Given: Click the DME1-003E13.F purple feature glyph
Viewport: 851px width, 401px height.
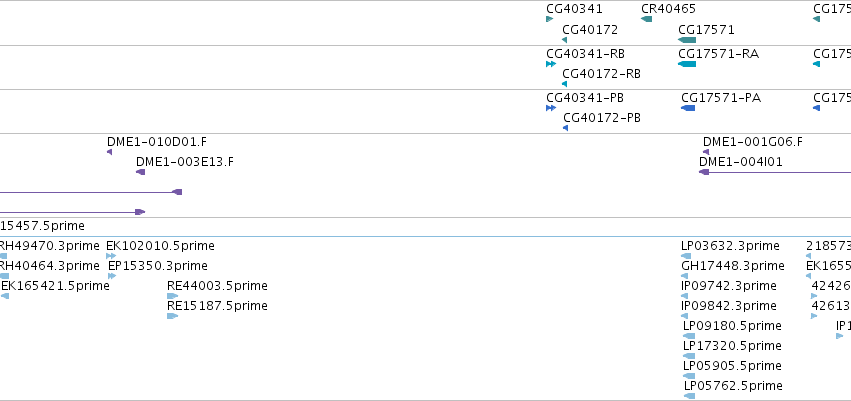Looking at the screenshot, I should 141,172.
